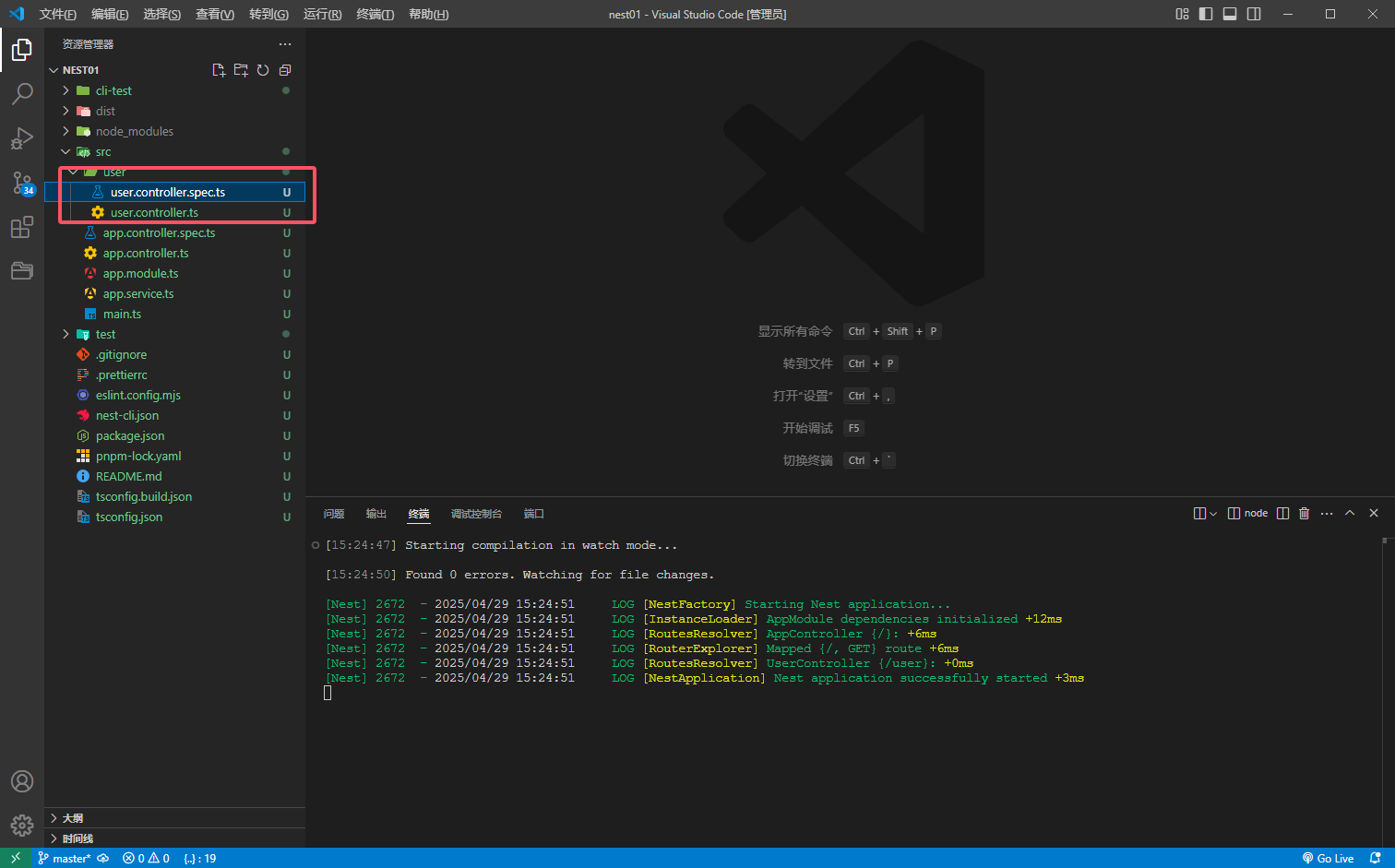Refresh the Explorer tree
This screenshot has height=868, width=1395.
pos(263,70)
